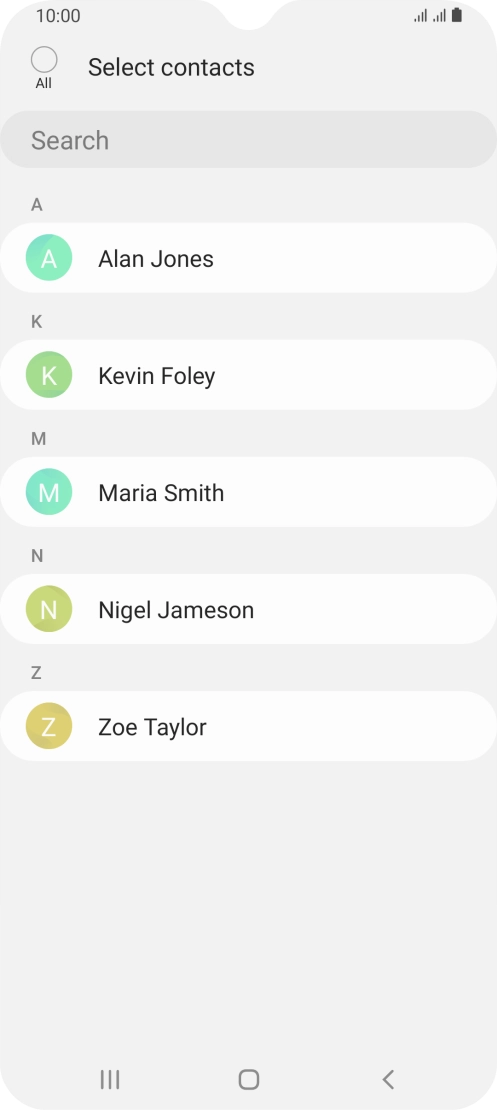
Task: Choose the Zoe Taylor contact name
Action: (152, 726)
